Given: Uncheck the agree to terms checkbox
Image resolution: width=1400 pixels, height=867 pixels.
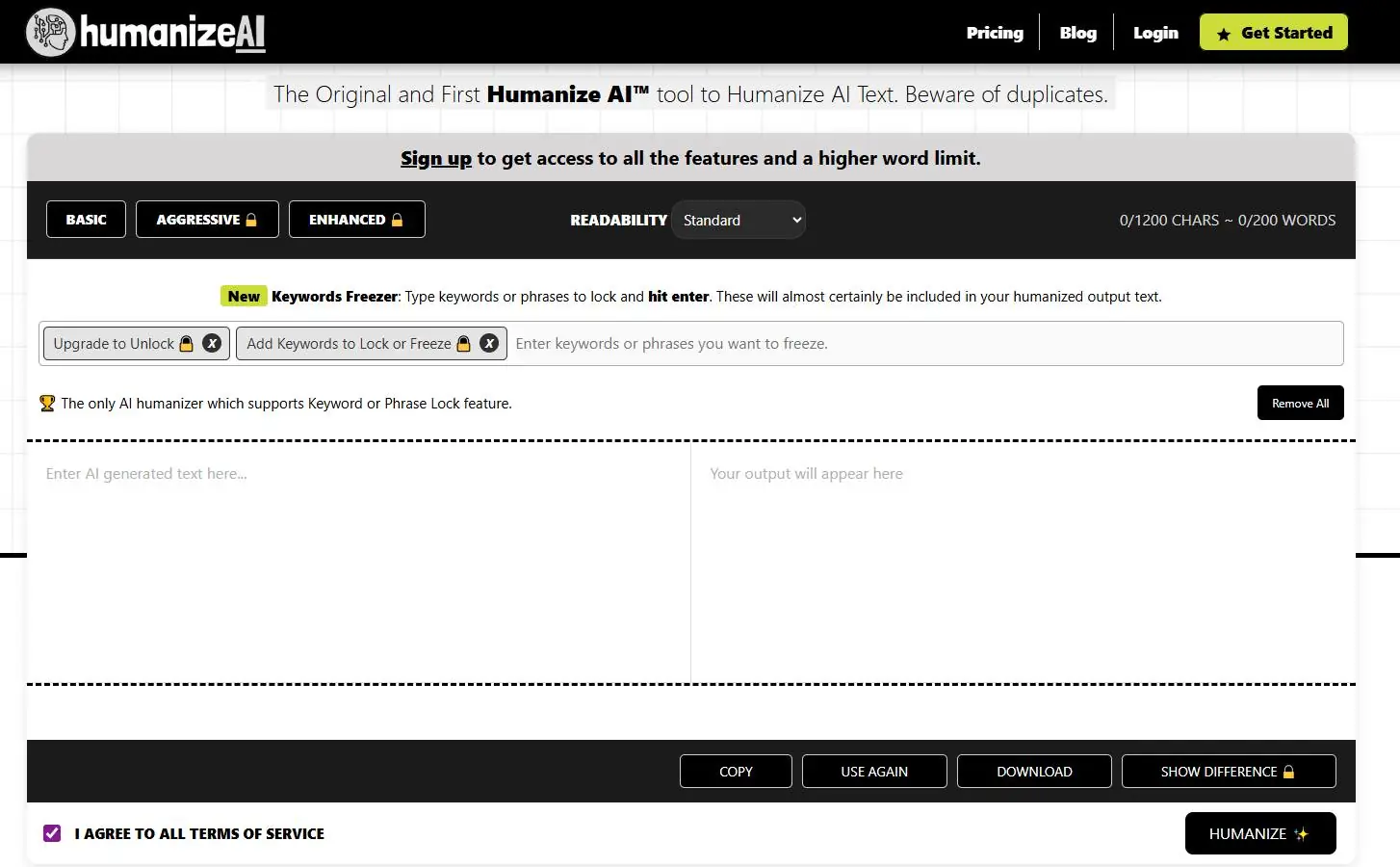Looking at the screenshot, I should [52, 833].
